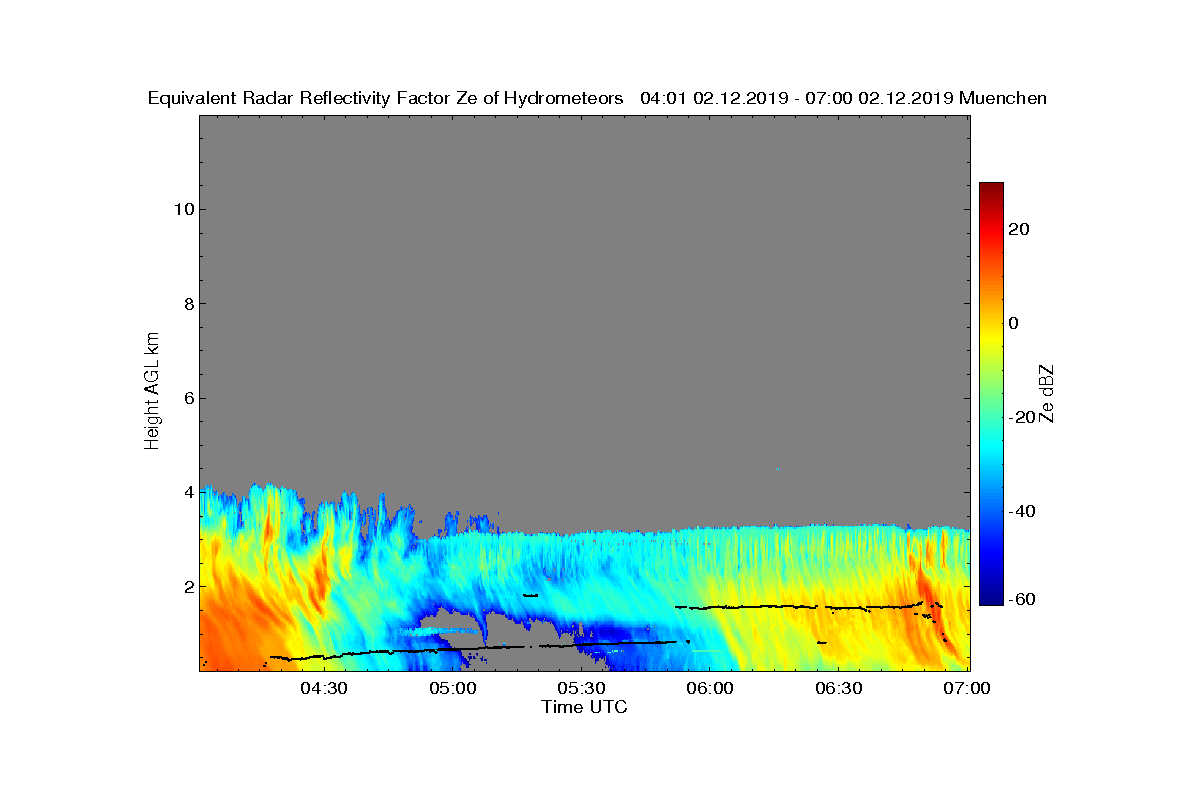Viewport: 1200px width, 800px height.
Task: Click the 05:30 time tick label
Action: (x=582, y=688)
